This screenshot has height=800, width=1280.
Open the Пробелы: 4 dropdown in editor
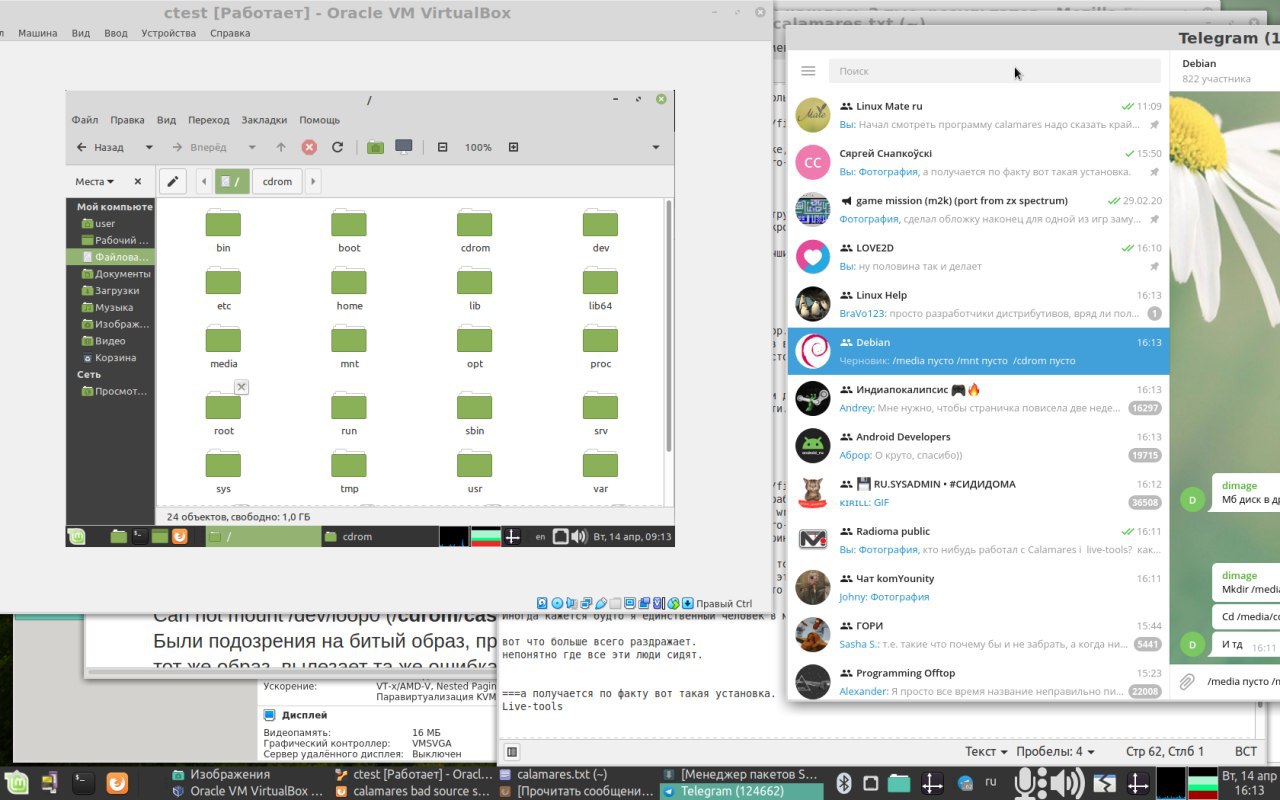[x=1055, y=751]
